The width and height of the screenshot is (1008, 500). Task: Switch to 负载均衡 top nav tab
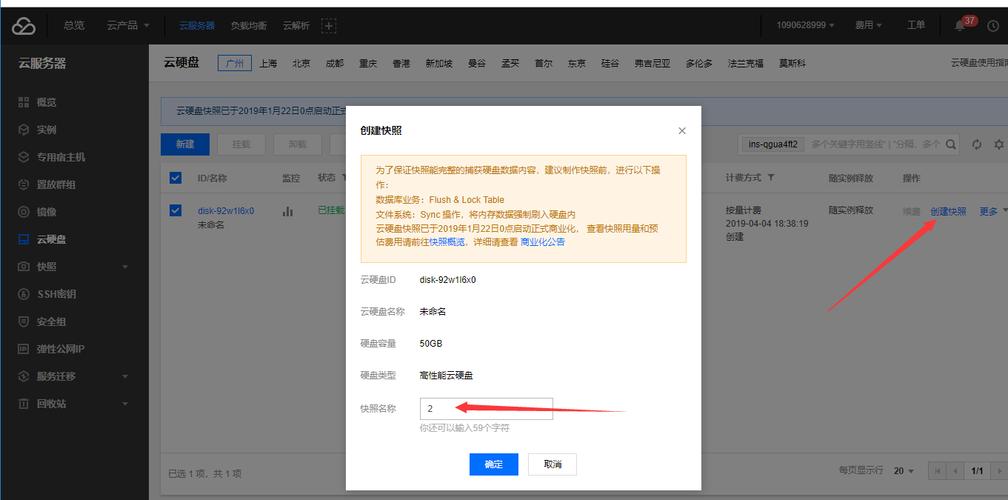[249, 26]
